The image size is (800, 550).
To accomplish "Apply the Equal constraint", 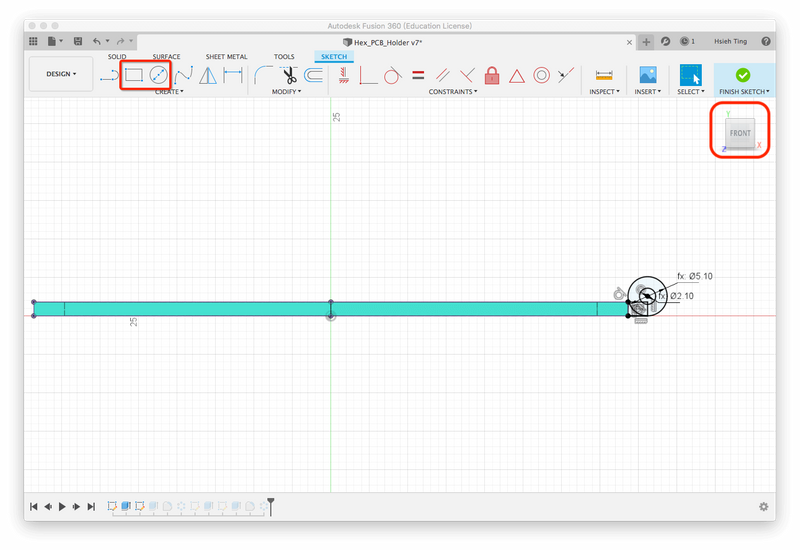I will tap(418, 75).
